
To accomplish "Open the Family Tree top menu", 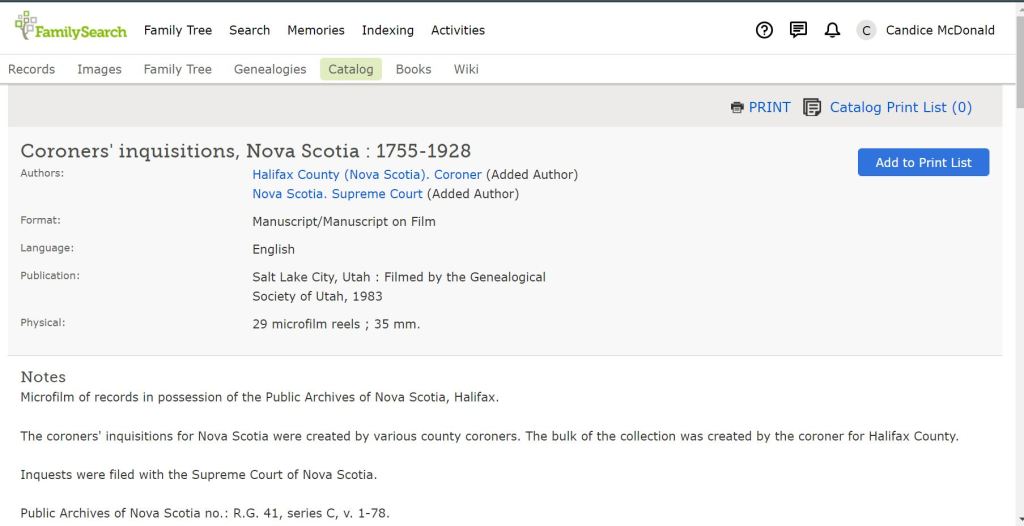I will point(178,30).
